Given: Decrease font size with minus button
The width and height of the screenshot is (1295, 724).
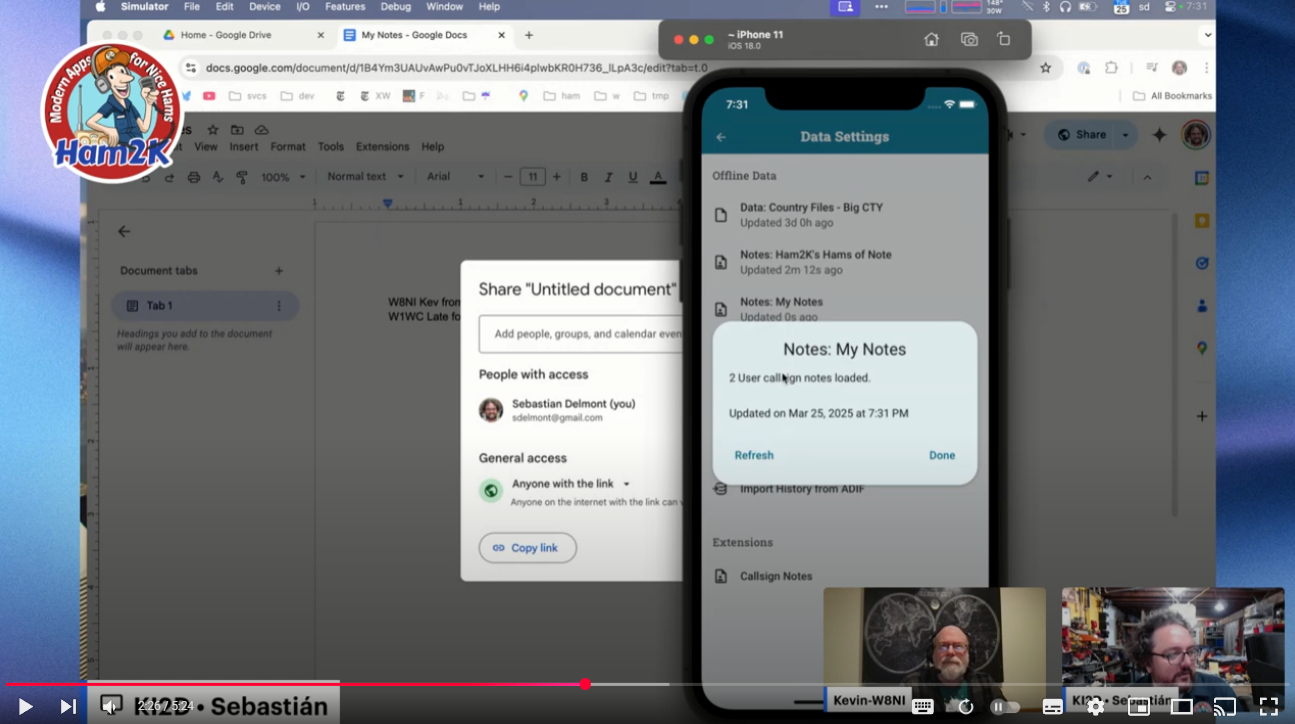Looking at the screenshot, I should point(508,177).
